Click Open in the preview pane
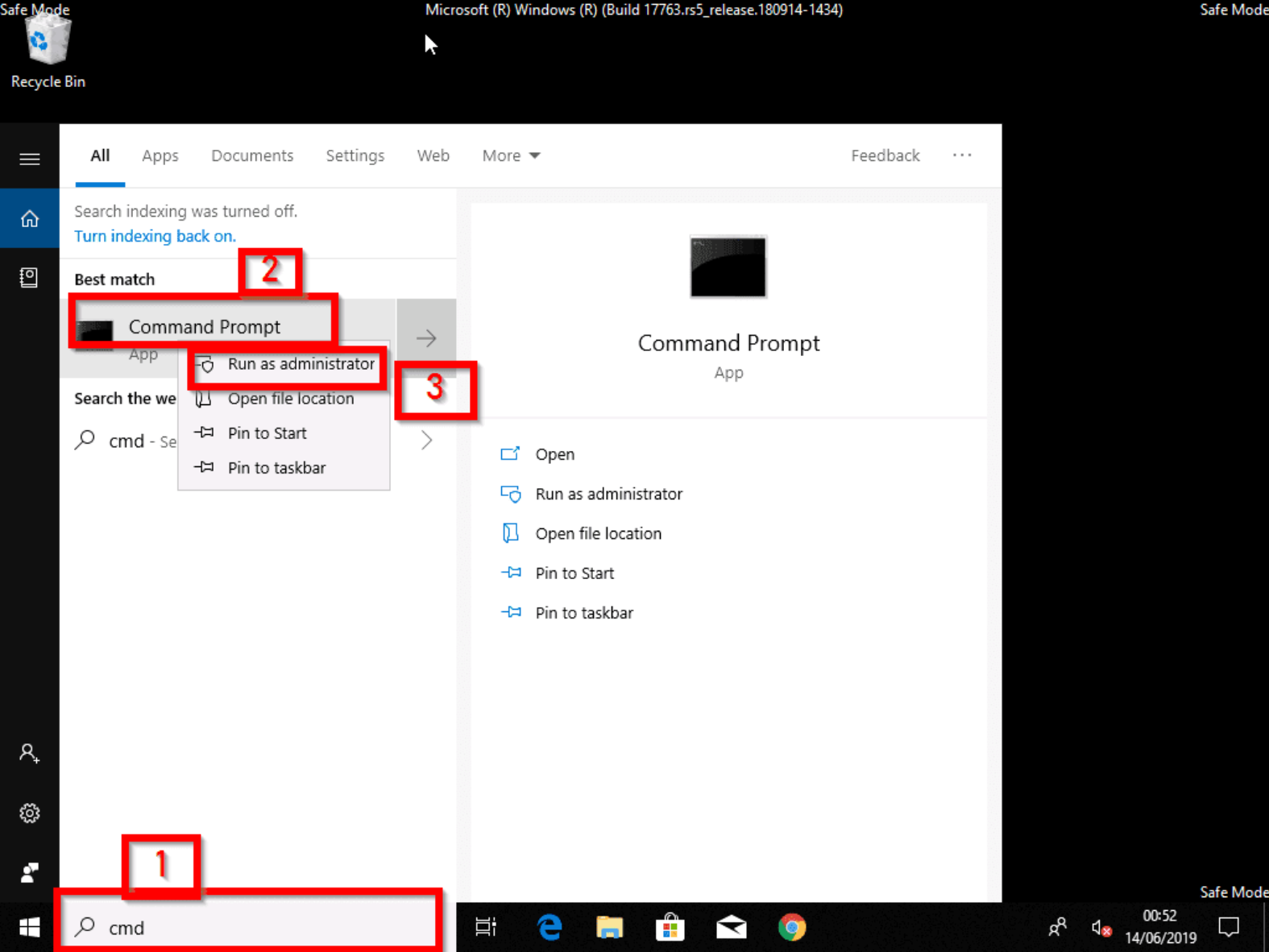The width and height of the screenshot is (1269, 952). [555, 454]
